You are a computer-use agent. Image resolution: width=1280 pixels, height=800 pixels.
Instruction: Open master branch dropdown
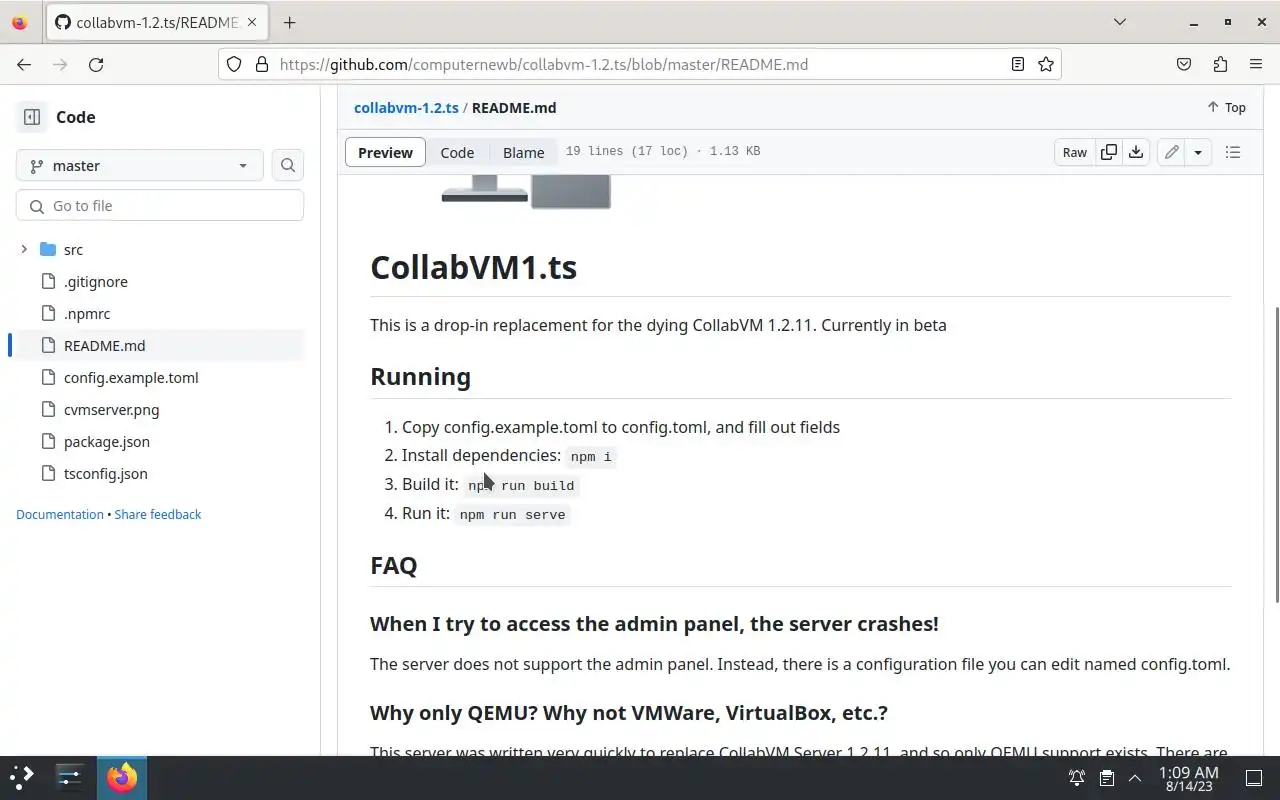(140, 166)
